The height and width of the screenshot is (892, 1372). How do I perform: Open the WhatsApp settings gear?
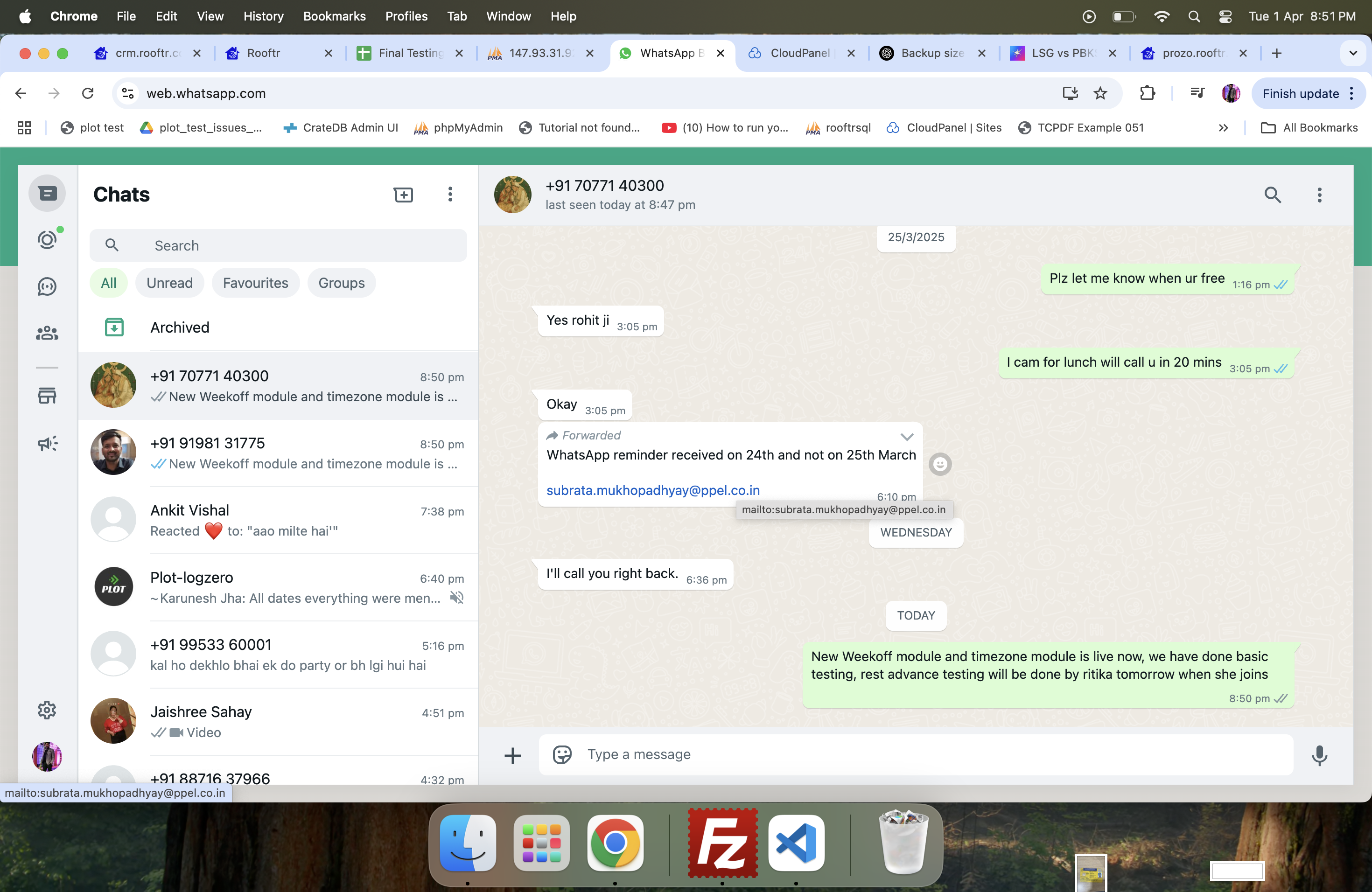pos(47,710)
